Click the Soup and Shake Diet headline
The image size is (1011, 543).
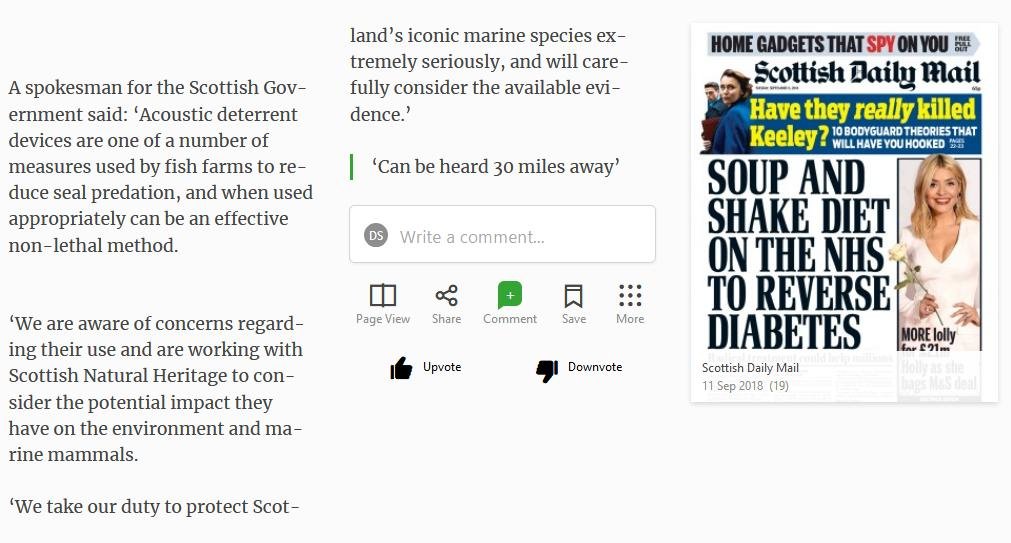(798, 254)
